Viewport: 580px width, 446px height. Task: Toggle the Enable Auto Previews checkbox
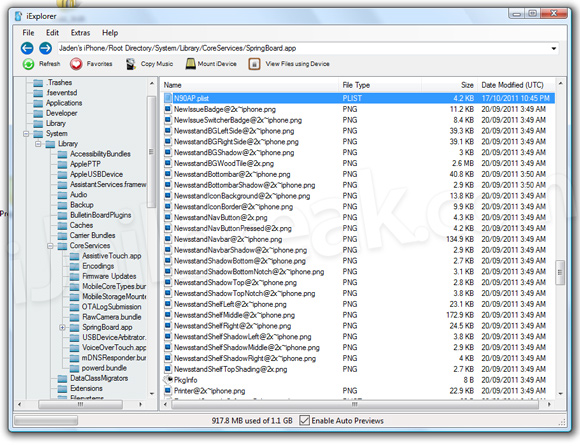(304, 420)
